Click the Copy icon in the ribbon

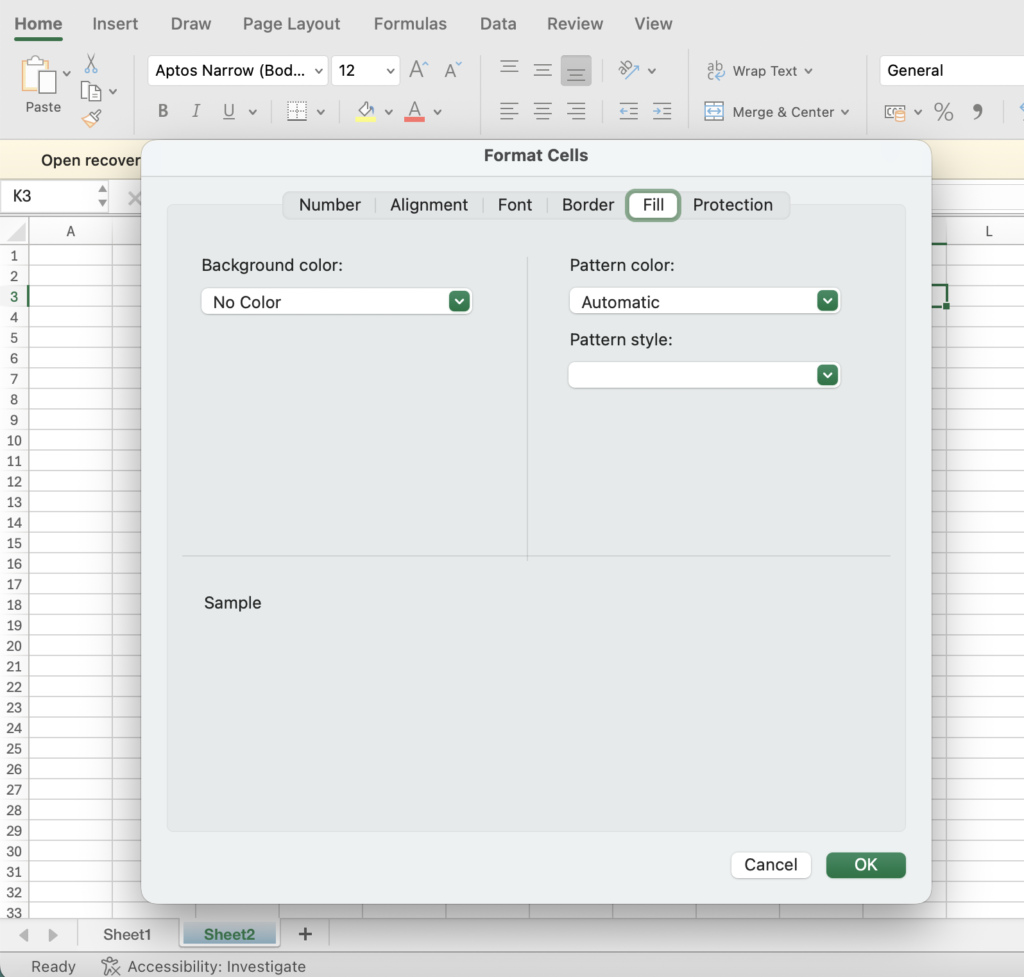point(91,90)
